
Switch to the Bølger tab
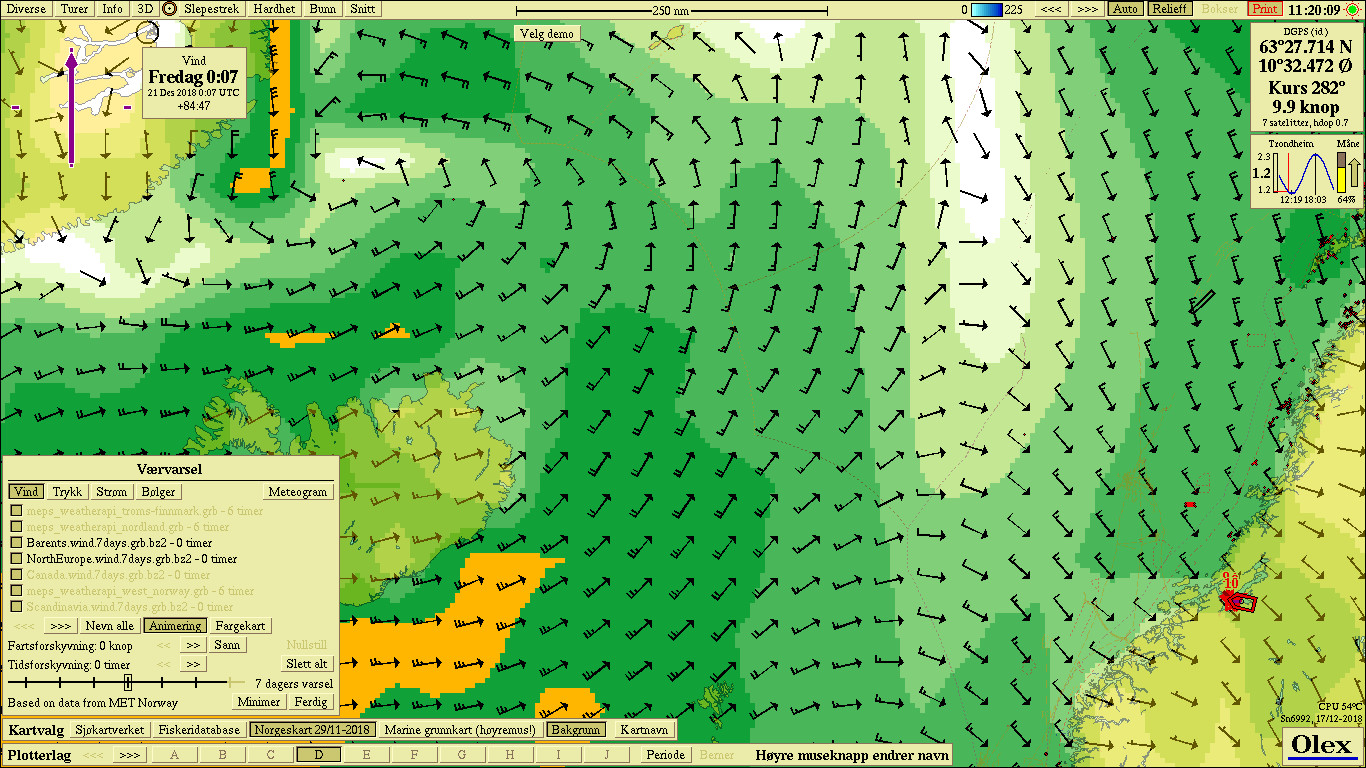click(x=158, y=492)
